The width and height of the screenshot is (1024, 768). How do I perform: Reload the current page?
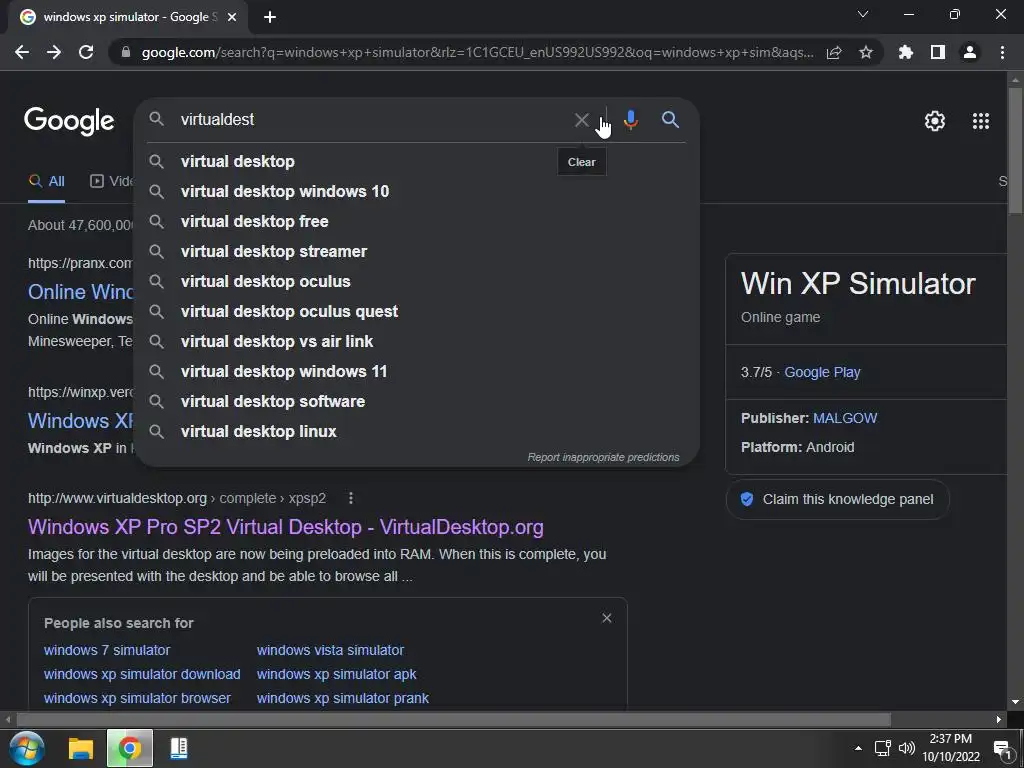tap(86, 52)
